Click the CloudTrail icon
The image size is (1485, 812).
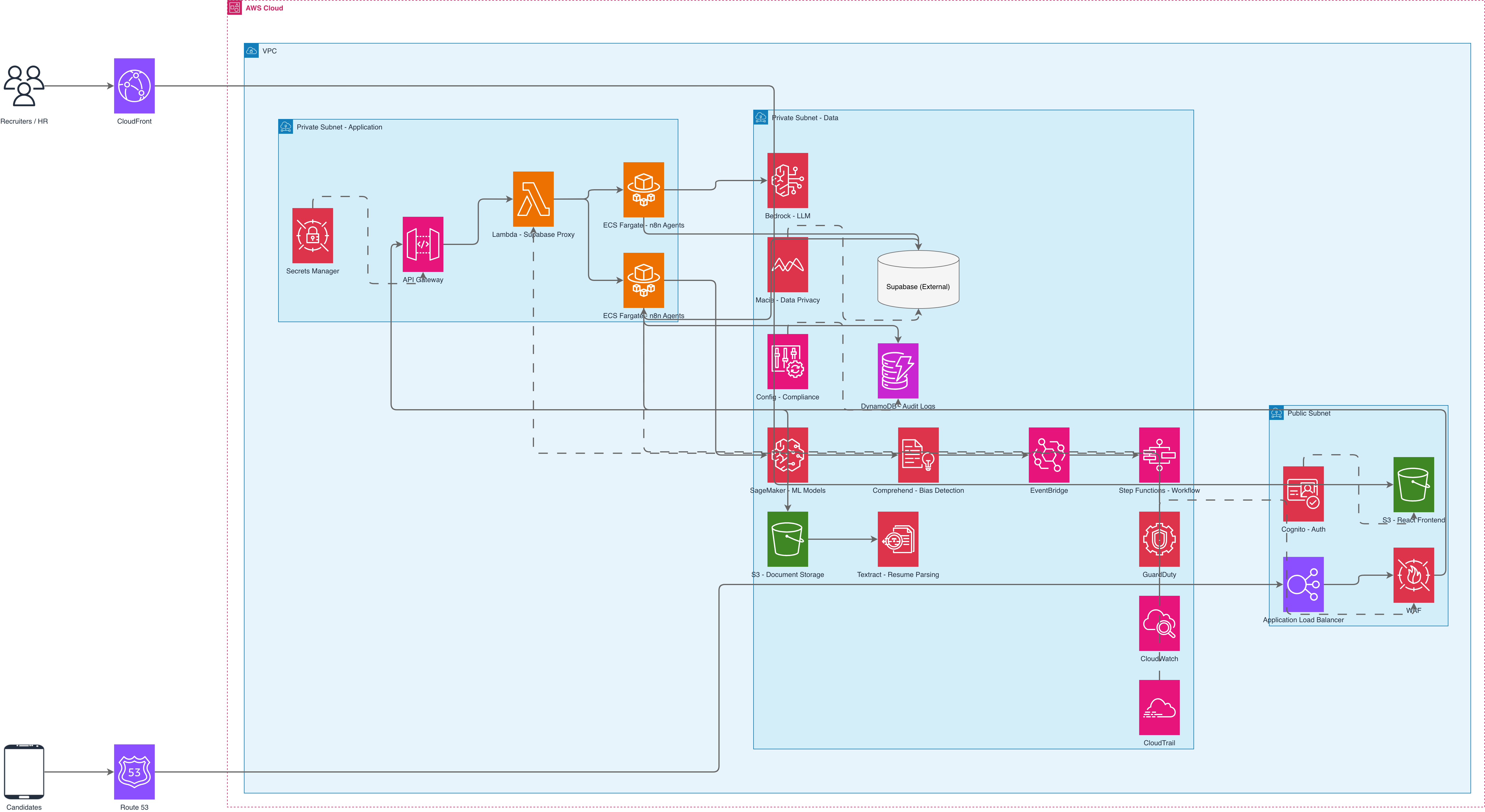click(1159, 707)
